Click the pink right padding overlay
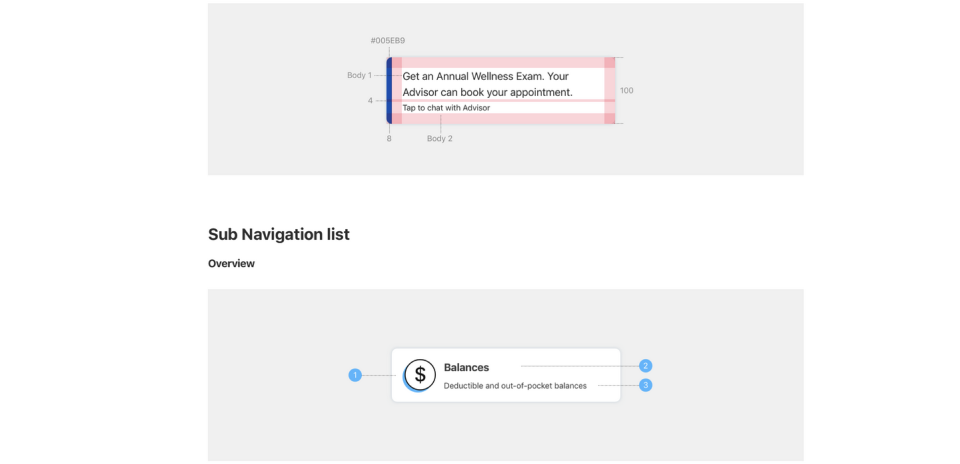 pos(610,91)
